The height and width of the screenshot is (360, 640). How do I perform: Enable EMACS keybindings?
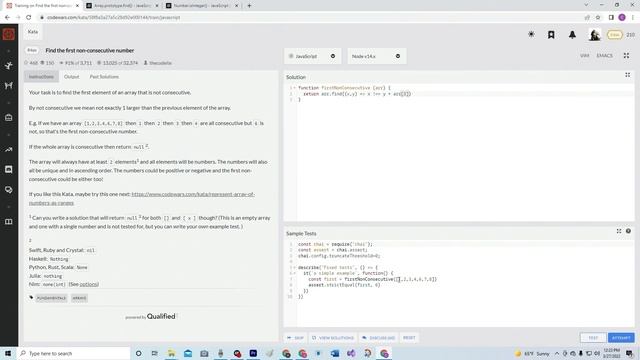tap(604, 56)
